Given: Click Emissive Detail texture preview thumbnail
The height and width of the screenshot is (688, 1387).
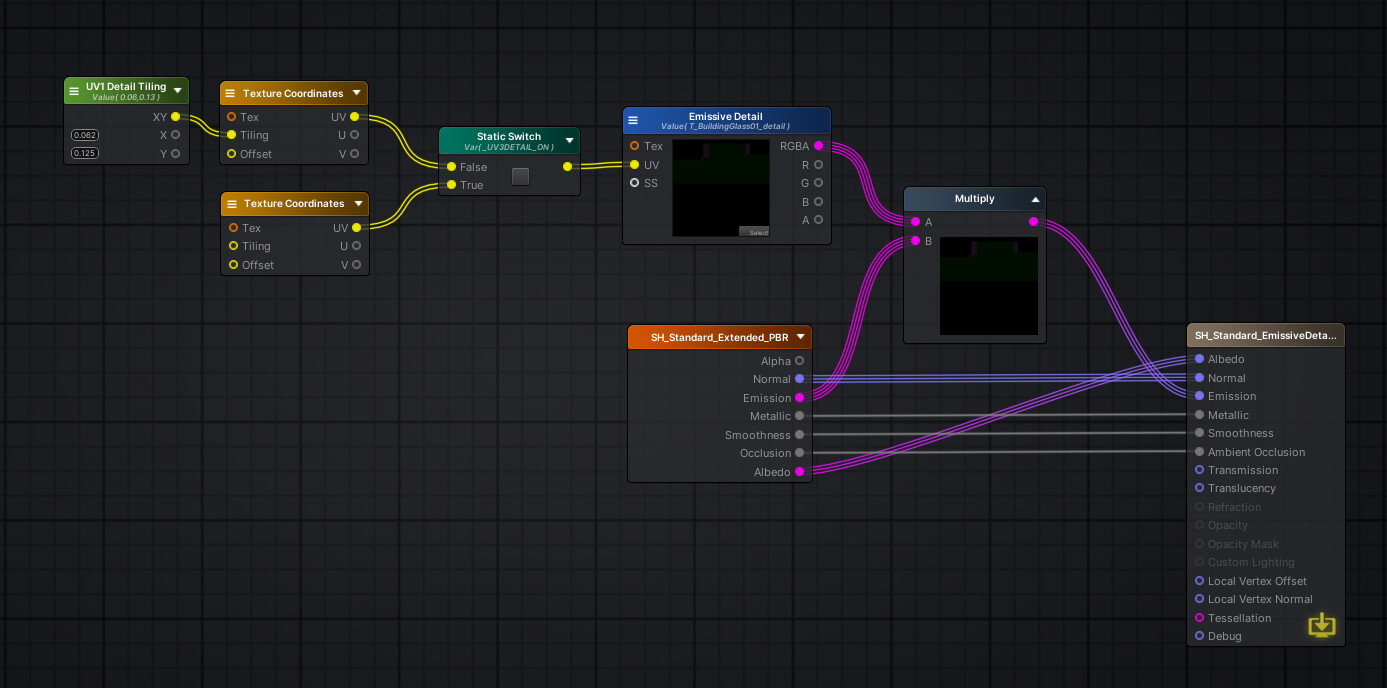Looking at the screenshot, I should 720,188.
